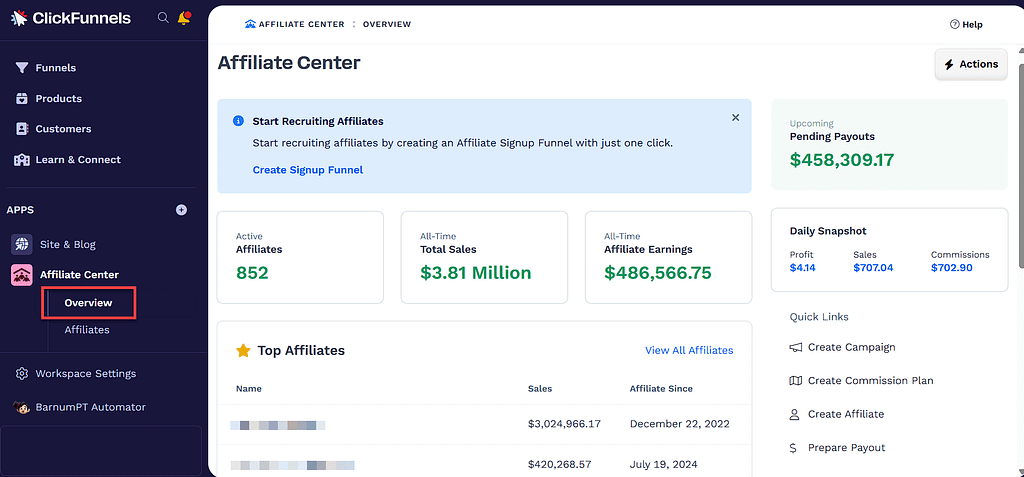Click the $3,024,966.17 sales cell
The height and width of the screenshot is (477, 1024).
point(564,424)
